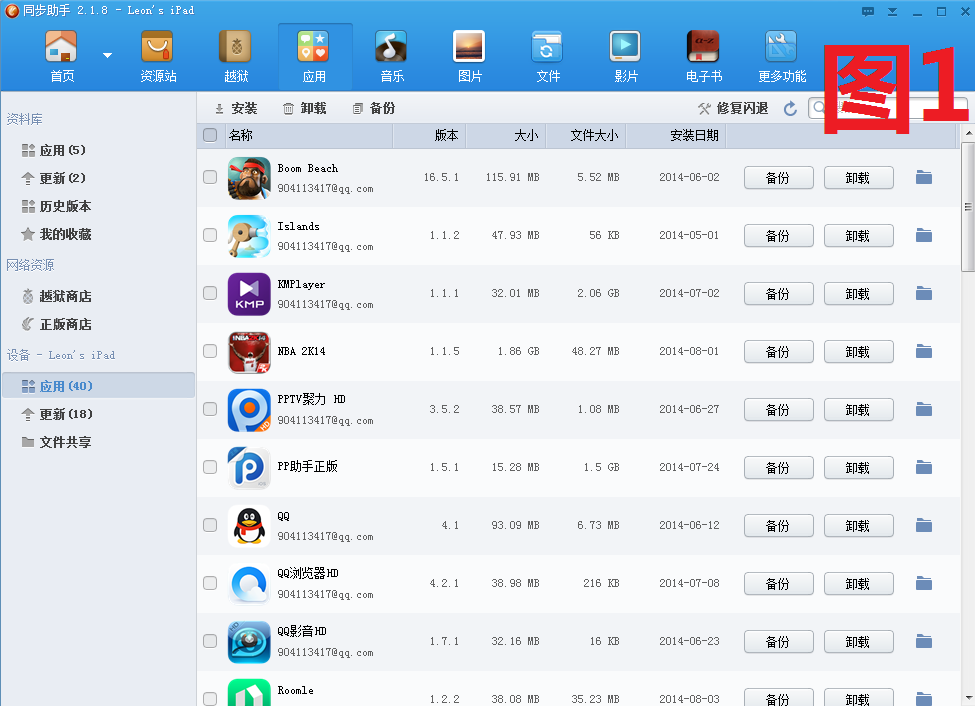Back up KMPlayer with 备份 button
The height and width of the screenshot is (706, 975).
[x=779, y=294]
